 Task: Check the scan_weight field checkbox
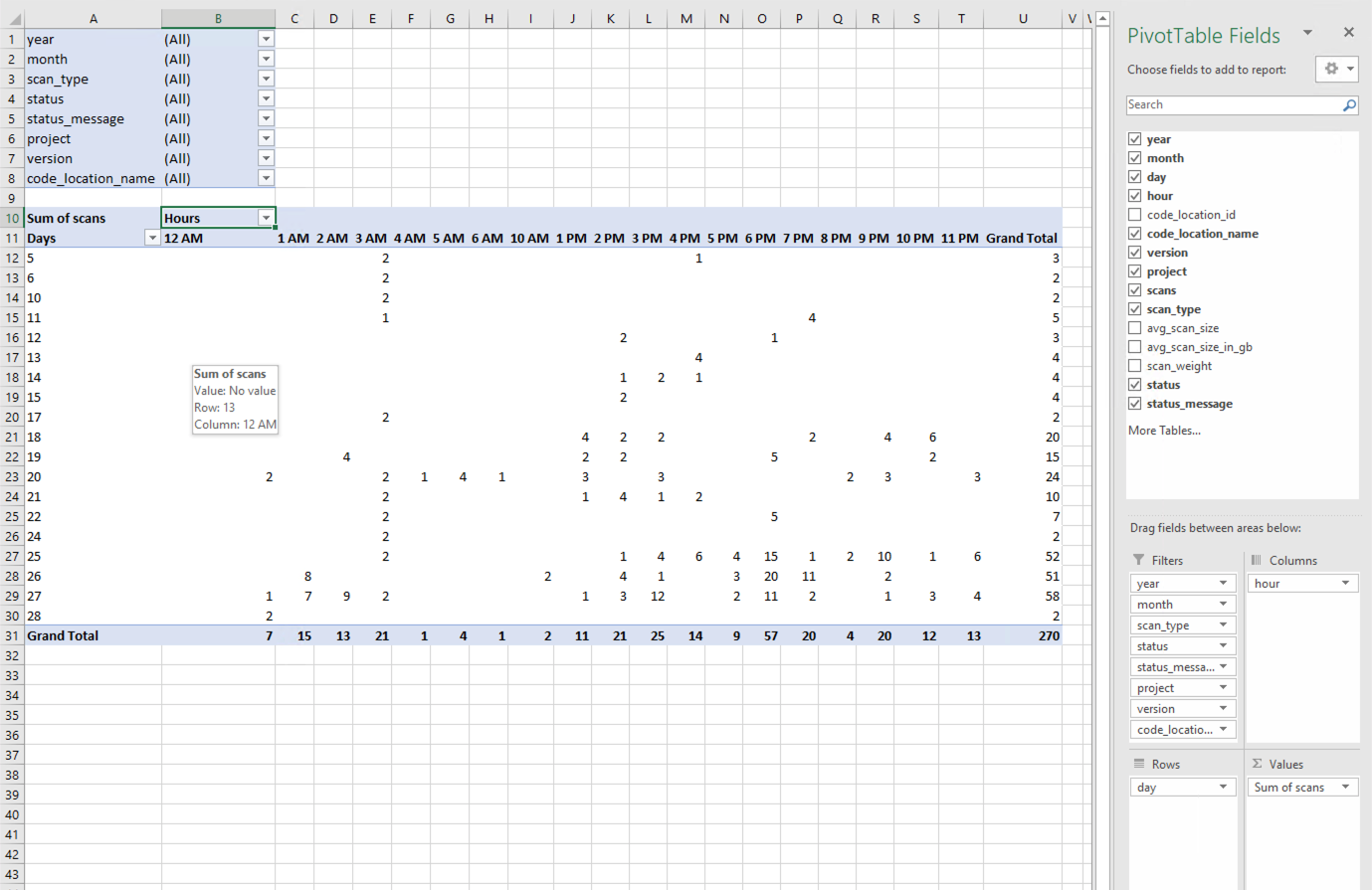click(1134, 366)
